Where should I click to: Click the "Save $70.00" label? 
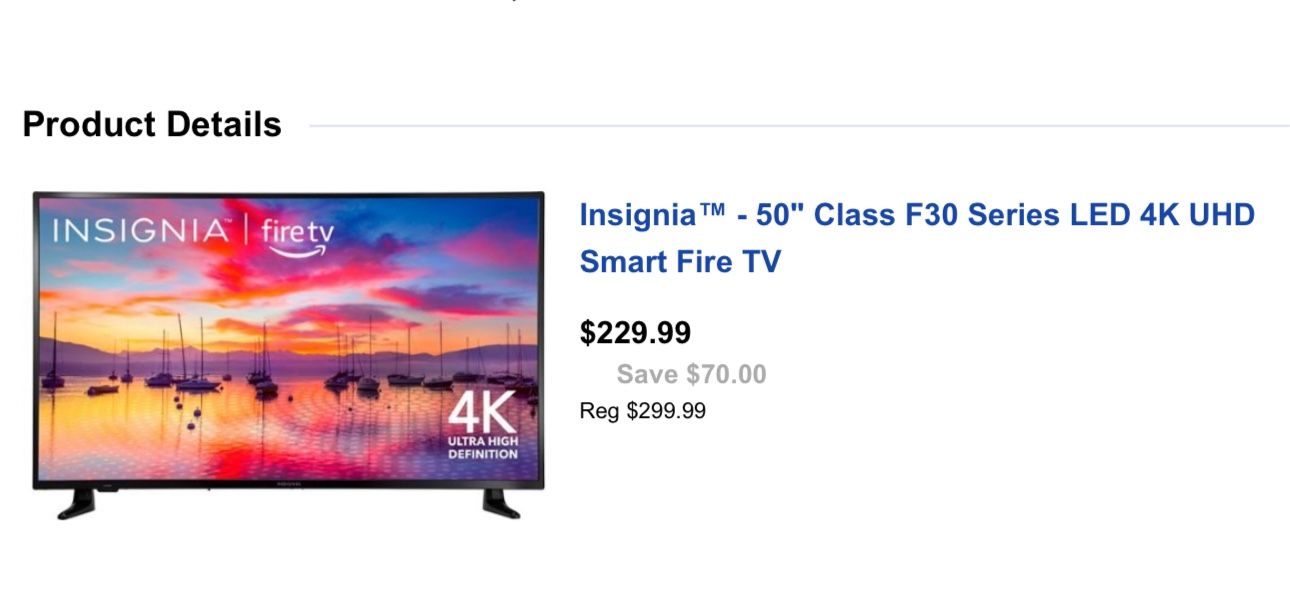pos(689,374)
